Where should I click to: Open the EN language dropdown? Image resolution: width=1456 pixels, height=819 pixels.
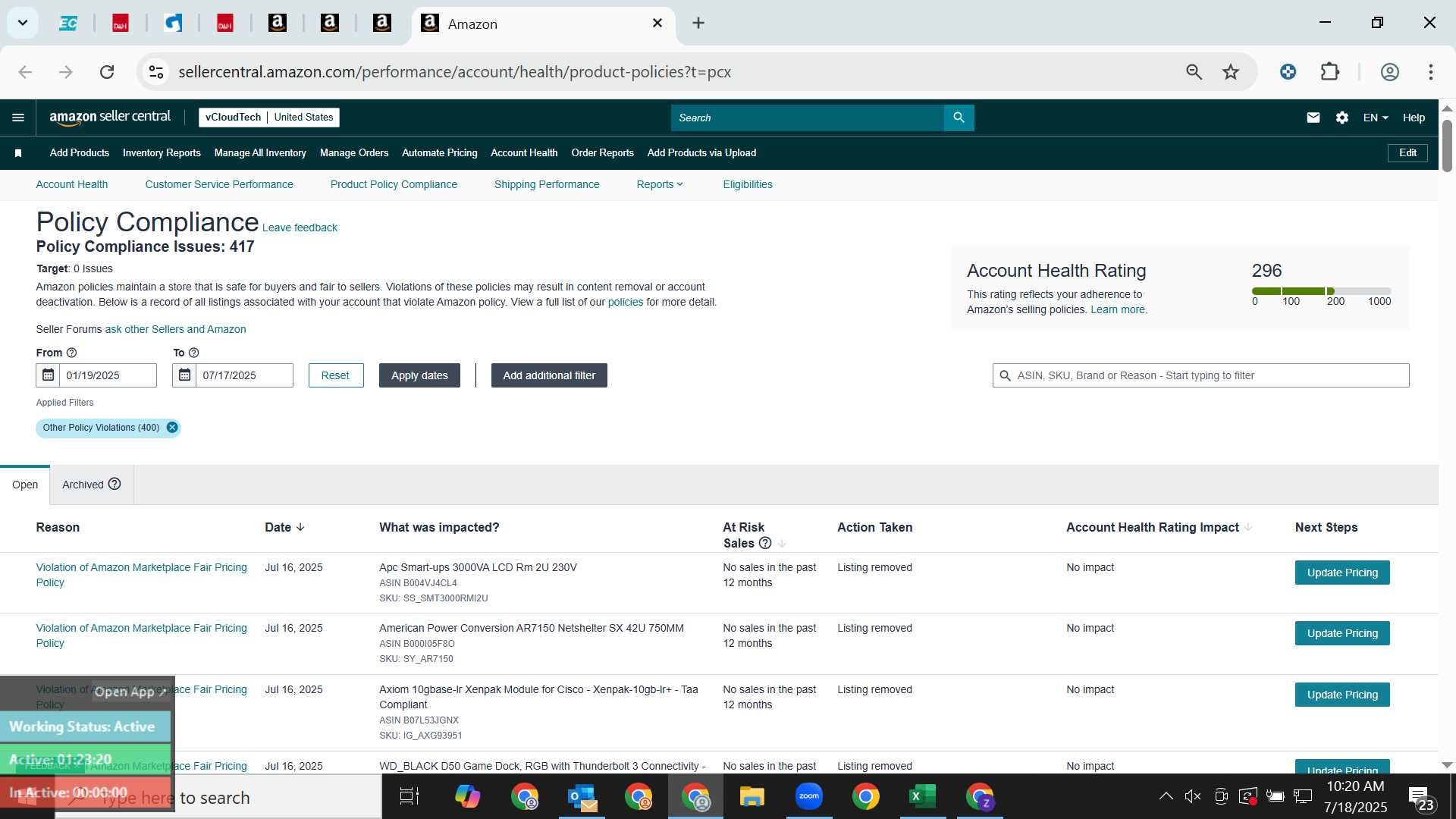[x=1376, y=118]
